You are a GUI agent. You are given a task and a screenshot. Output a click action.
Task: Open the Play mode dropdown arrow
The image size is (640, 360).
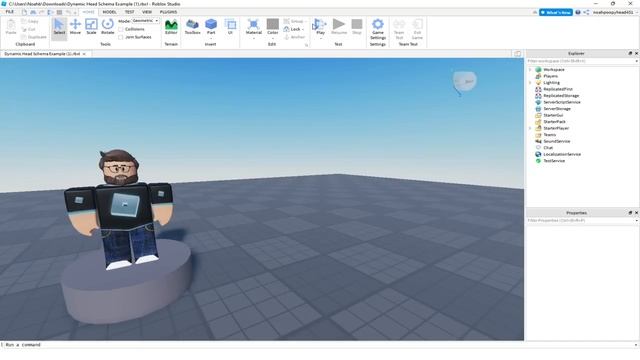(x=320, y=38)
